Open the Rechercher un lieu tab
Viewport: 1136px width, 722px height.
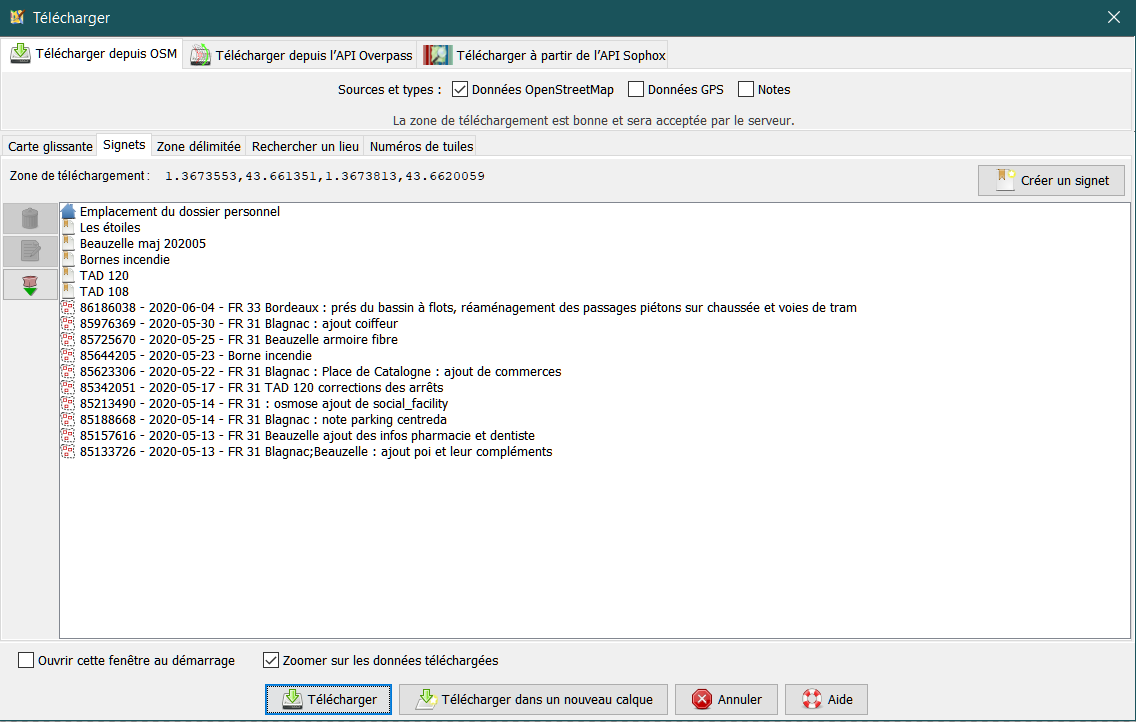(305, 145)
